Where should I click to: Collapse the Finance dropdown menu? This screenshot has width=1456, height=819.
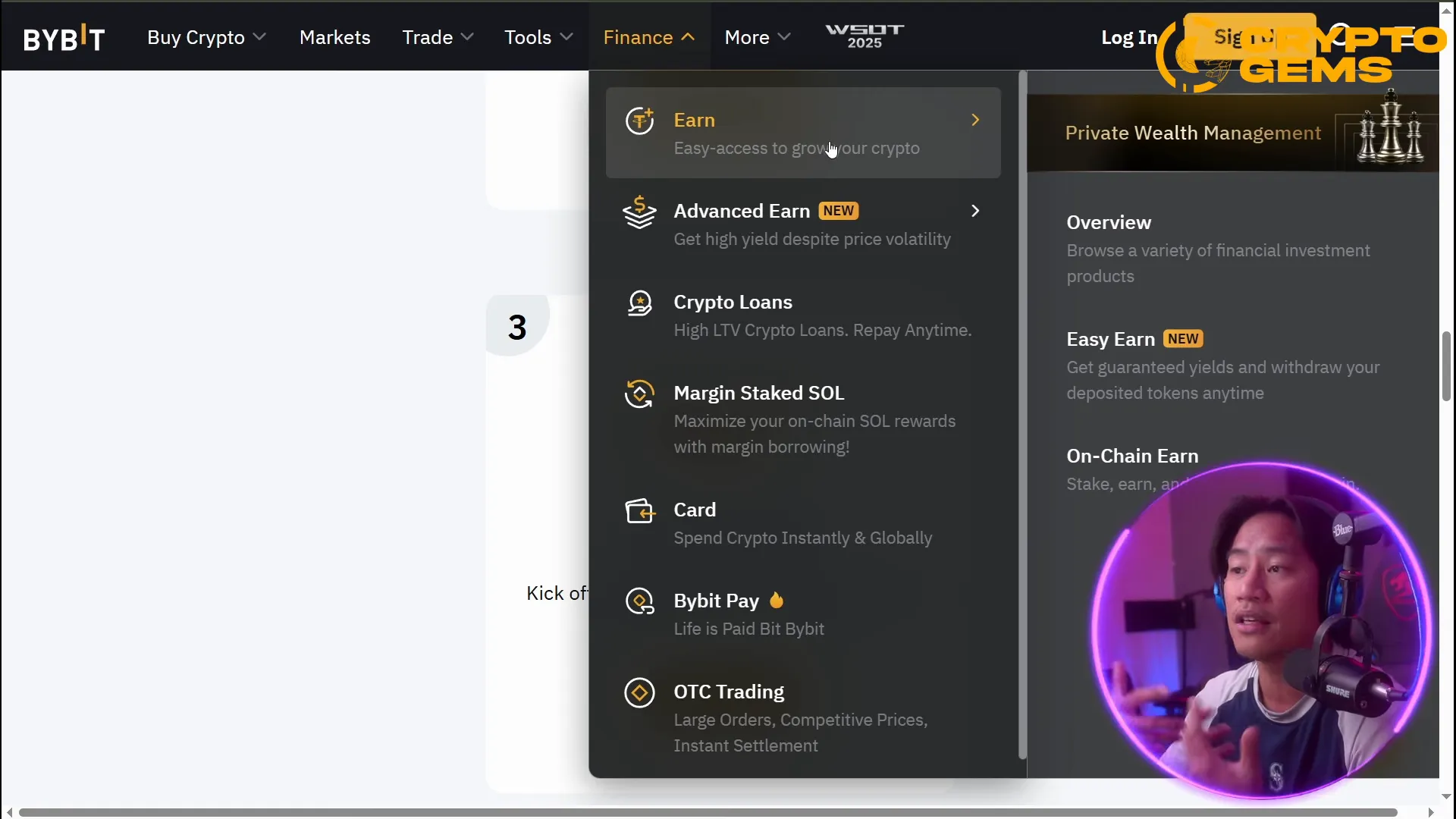coord(649,37)
